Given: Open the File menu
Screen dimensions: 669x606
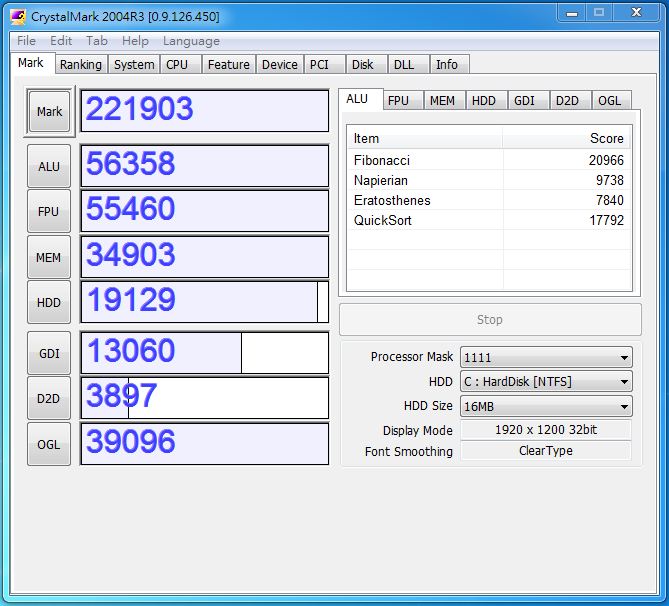Looking at the screenshot, I should pos(26,41).
